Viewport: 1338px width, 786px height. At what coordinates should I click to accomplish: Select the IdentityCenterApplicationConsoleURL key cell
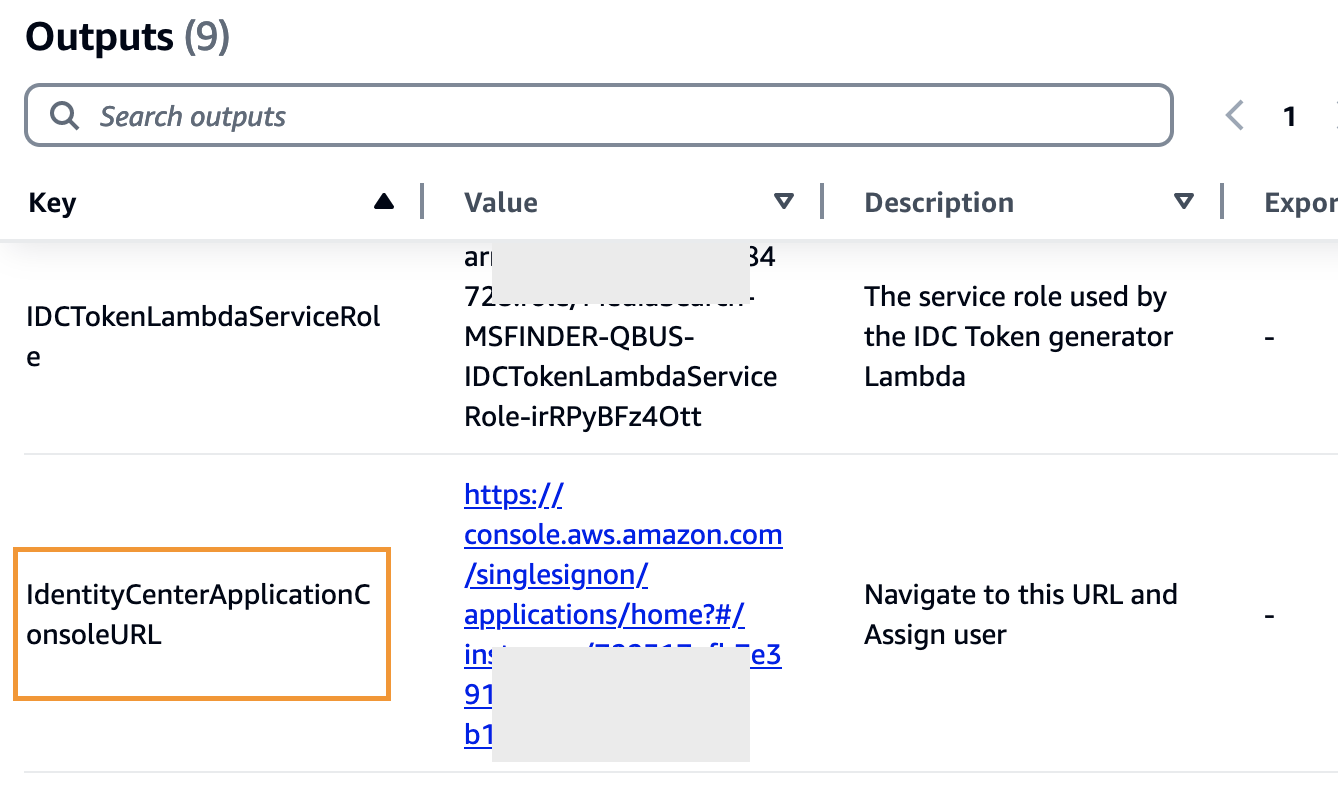(x=198, y=615)
